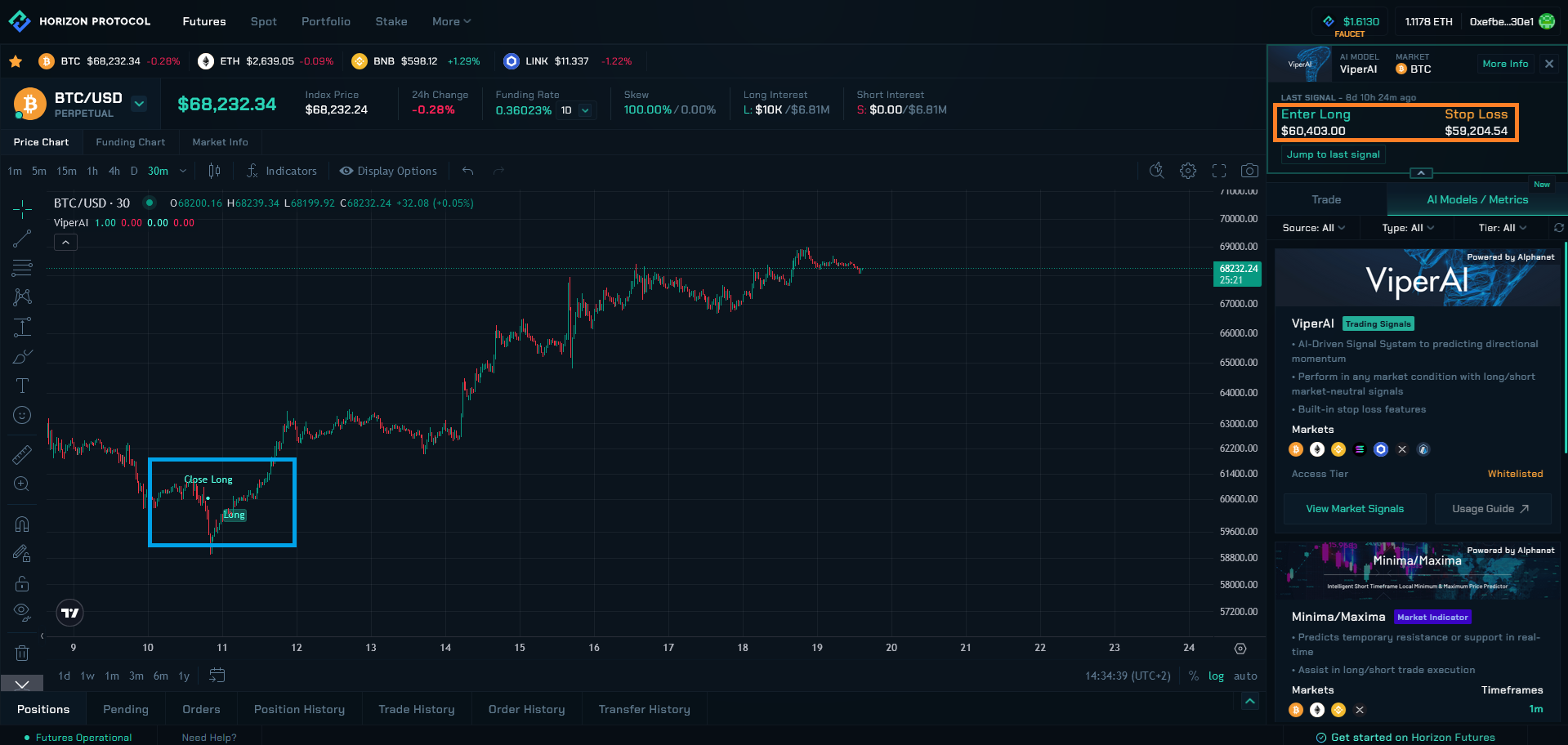Toggle auto scale on price axis
The height and width of the screenshot is (745, 1568).
pos(1245,676)
